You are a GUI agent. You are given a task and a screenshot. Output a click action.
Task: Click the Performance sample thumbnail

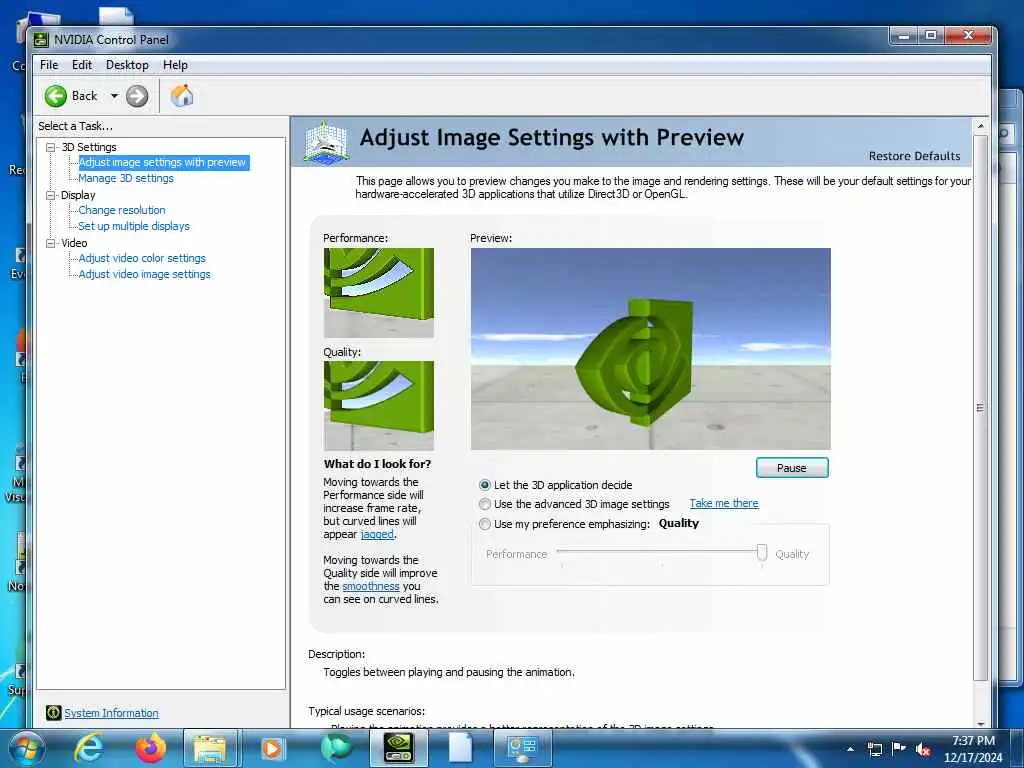[379, 293]
